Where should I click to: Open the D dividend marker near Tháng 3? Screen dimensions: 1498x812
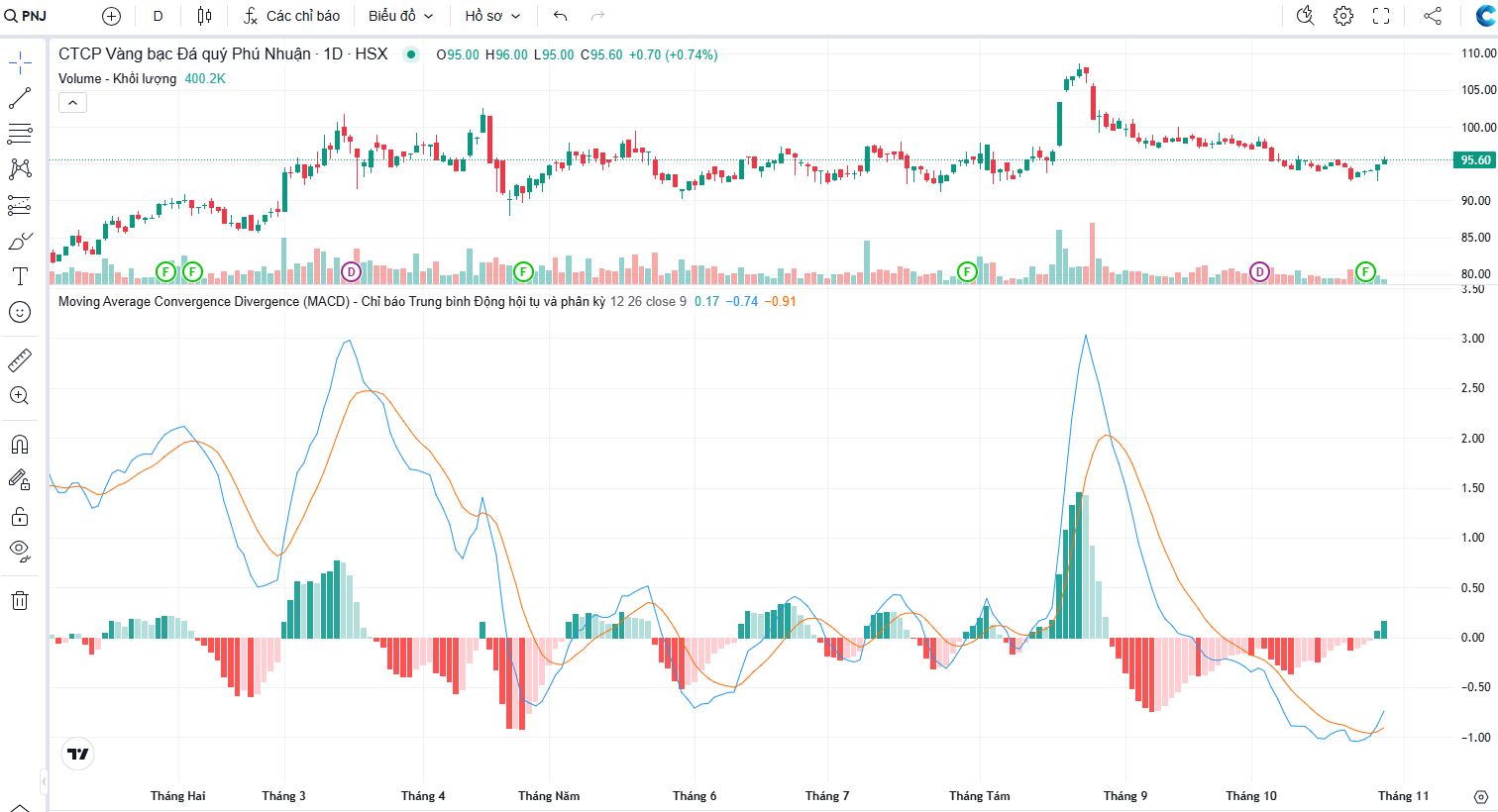[351, 271]
